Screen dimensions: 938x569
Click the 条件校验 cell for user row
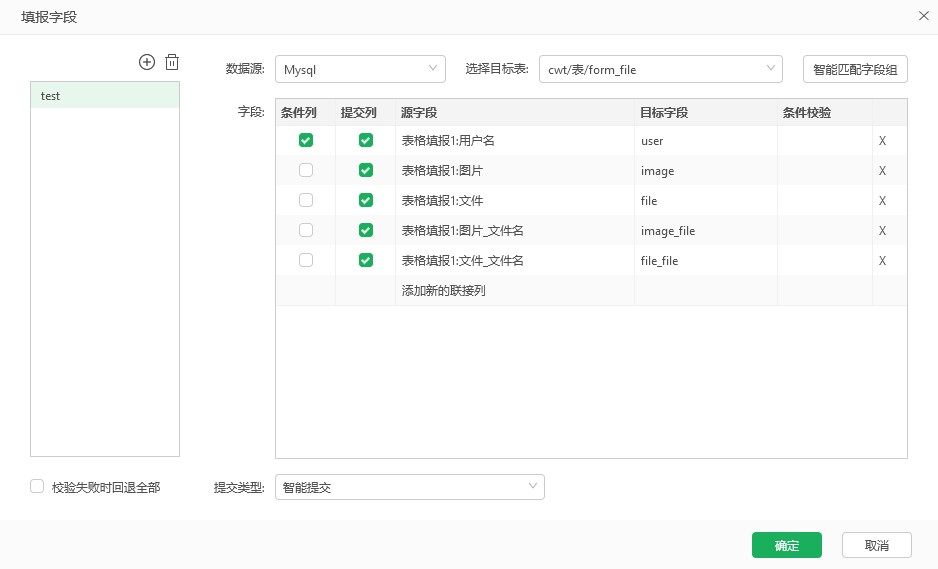tap(825, 141)
